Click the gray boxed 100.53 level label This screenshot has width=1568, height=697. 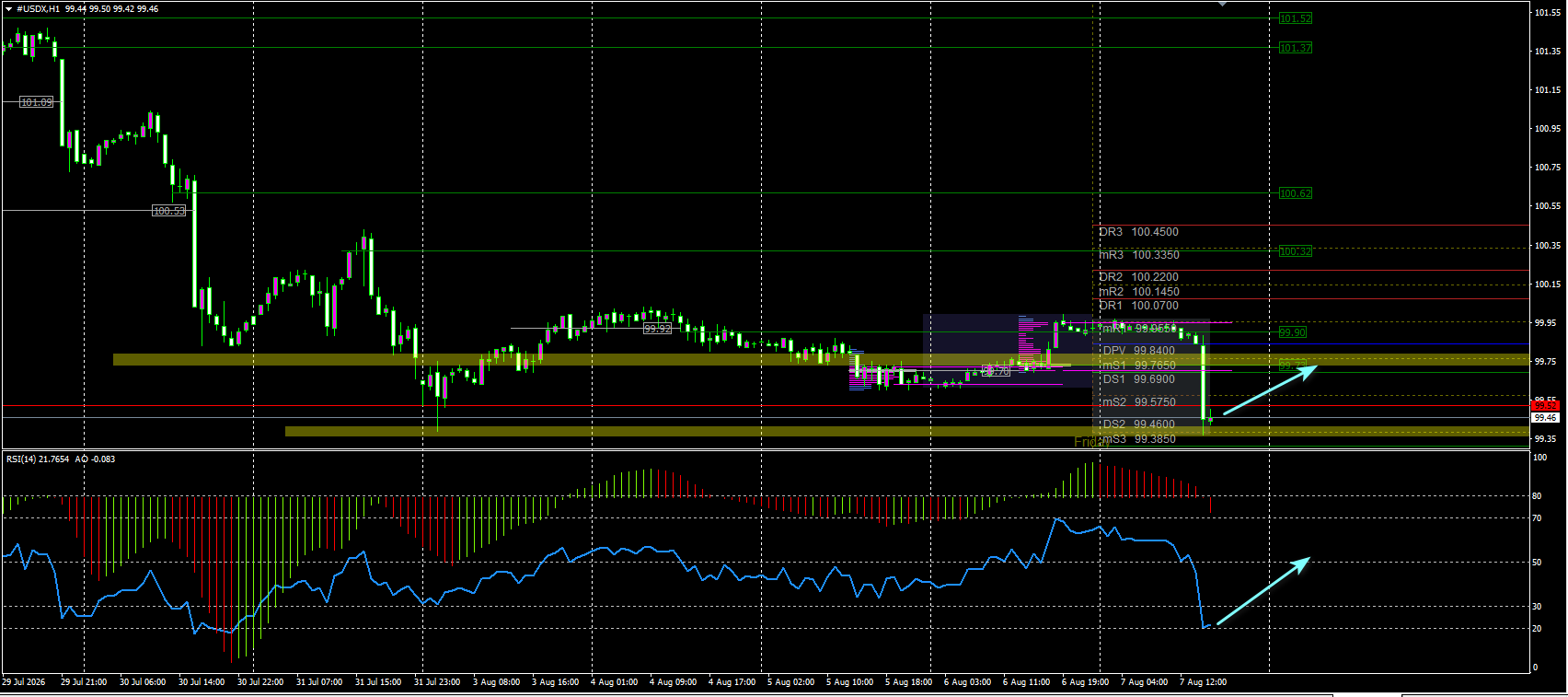pyautogui.click(x=168, y=211)
